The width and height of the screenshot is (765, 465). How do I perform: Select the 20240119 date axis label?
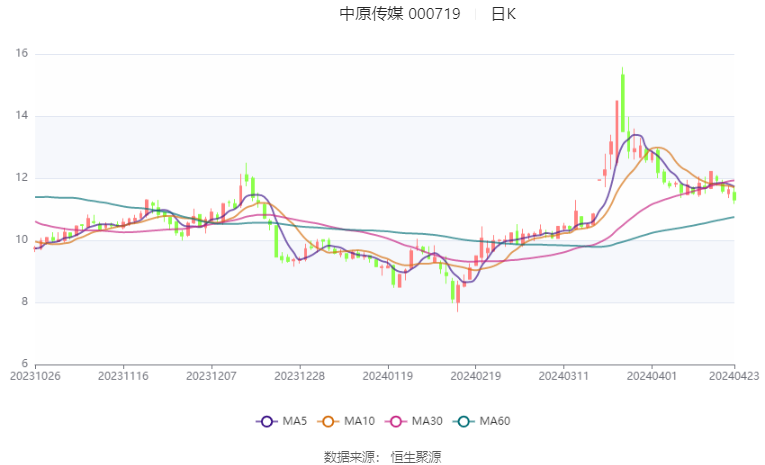pyautogui.click(x=388, y=376)
